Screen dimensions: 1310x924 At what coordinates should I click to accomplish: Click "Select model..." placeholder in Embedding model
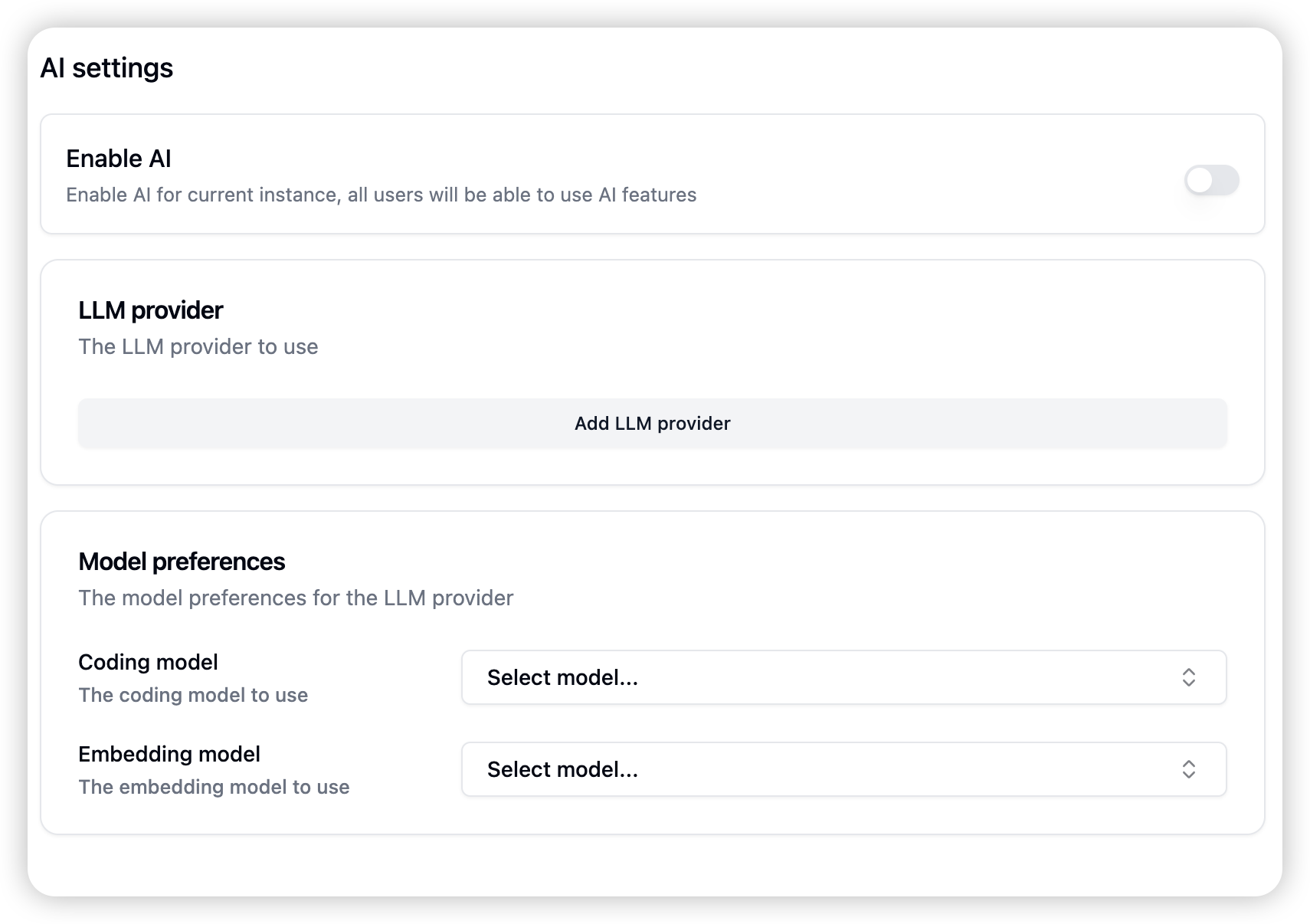pos(562,769)
